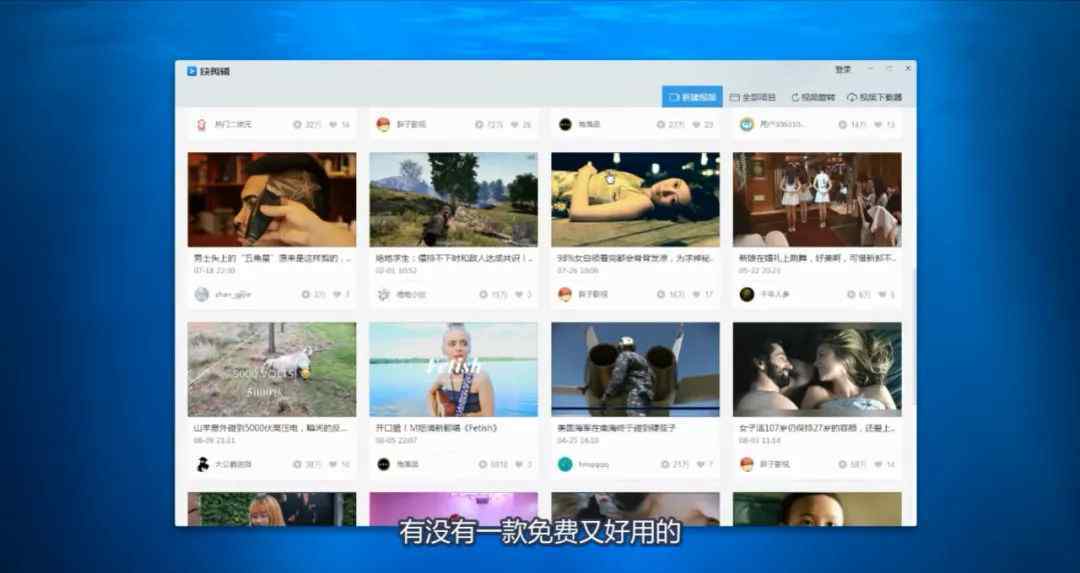The height and width of the screenshot is (573, 1080).
Task: Like the 107岁 video with heart icon
Action: click(x=878, y=464)
